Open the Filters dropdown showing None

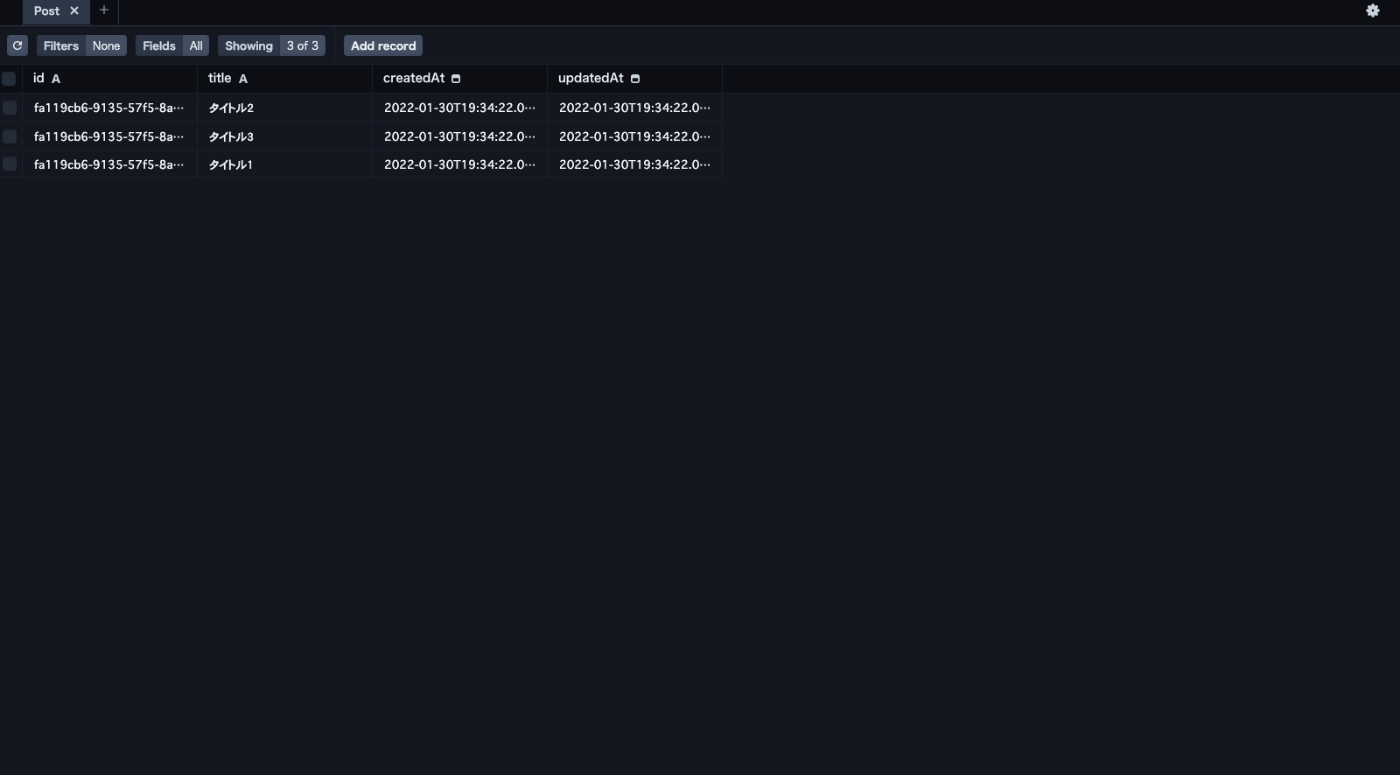(x=82, y=46)
